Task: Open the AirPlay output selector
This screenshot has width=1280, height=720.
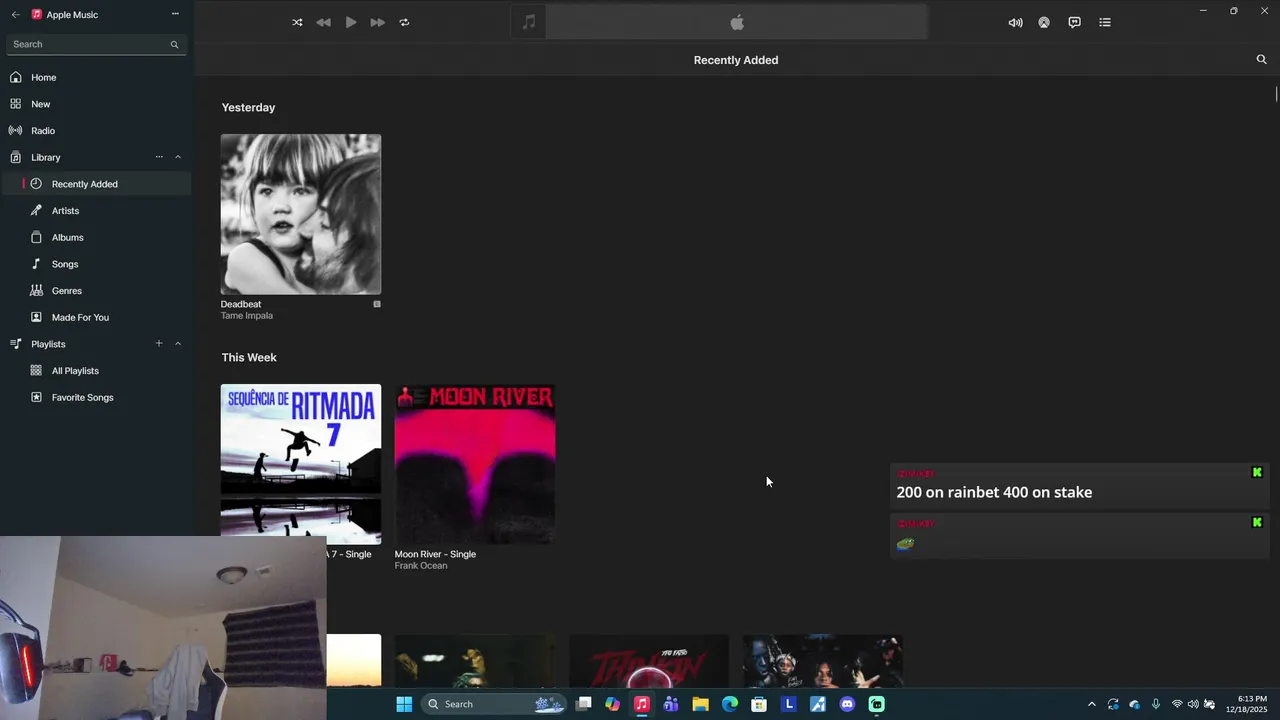Action: (x=1044, y=22)
